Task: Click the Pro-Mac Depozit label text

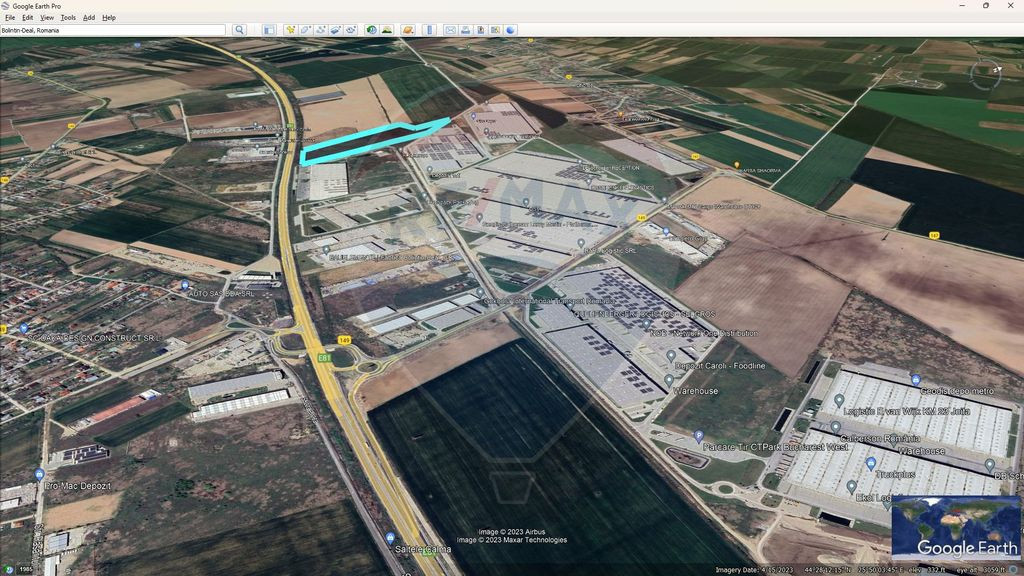Action: click(x=78, y=486)
